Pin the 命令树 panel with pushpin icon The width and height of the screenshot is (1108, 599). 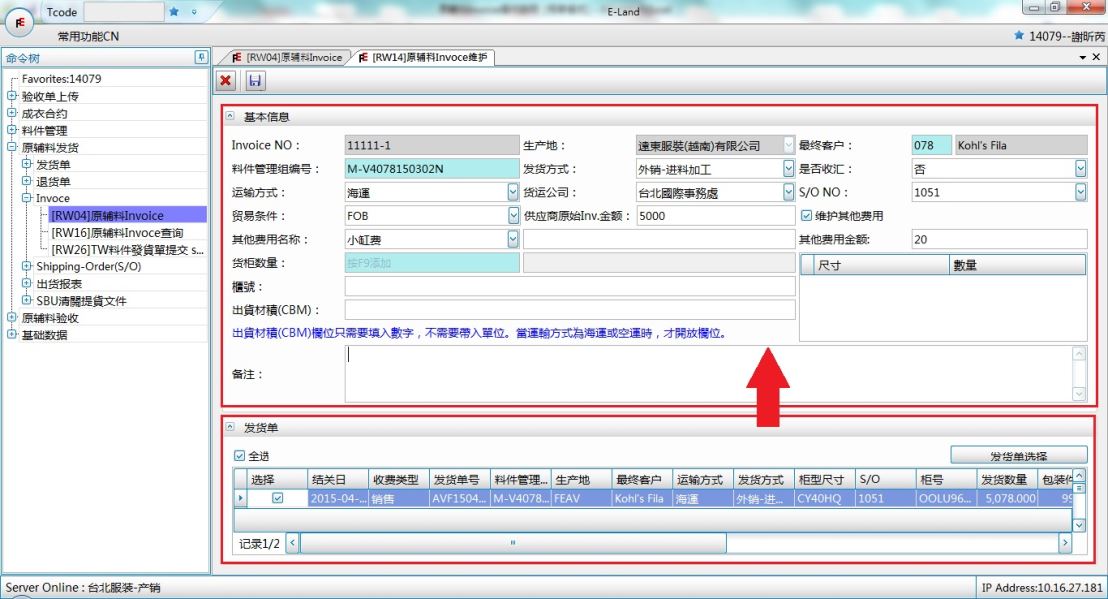click(200, 58)
